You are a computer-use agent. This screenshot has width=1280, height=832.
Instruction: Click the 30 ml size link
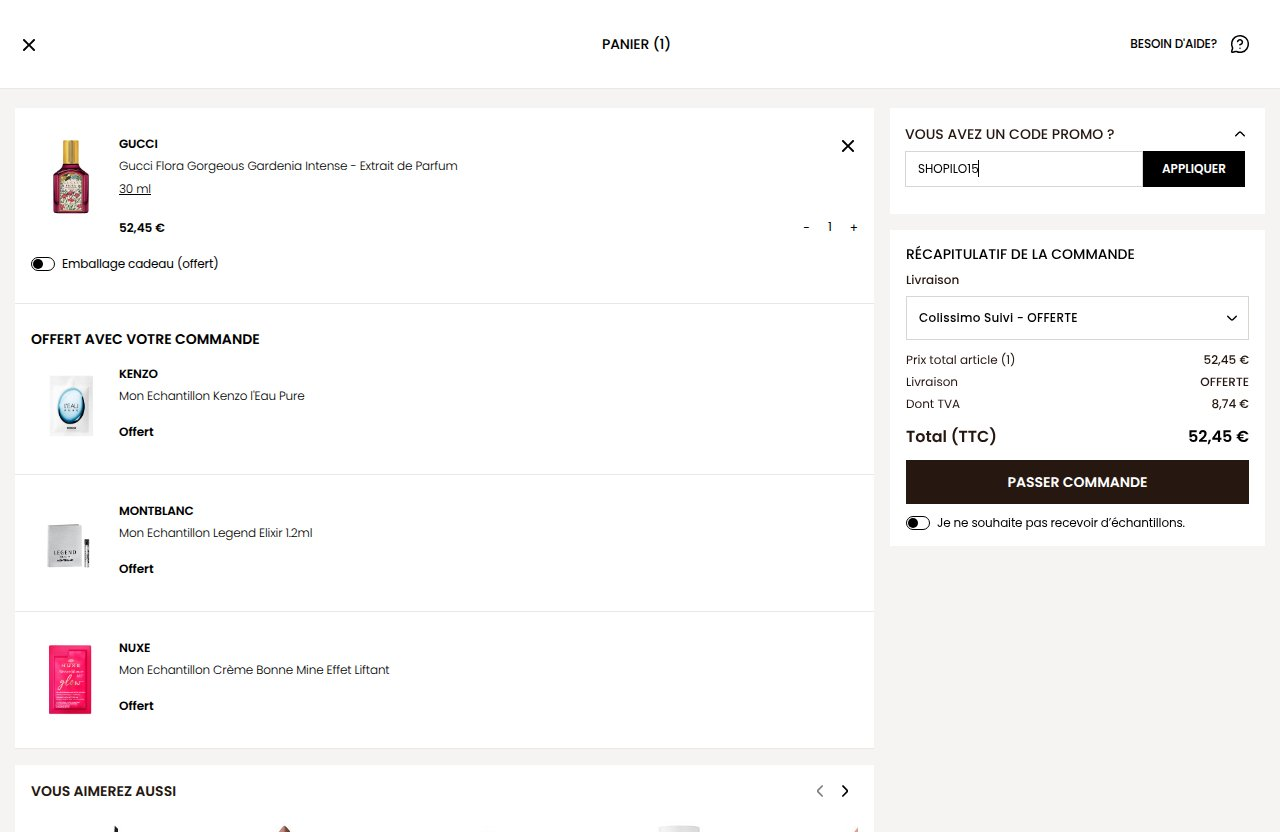pos(135,189)
